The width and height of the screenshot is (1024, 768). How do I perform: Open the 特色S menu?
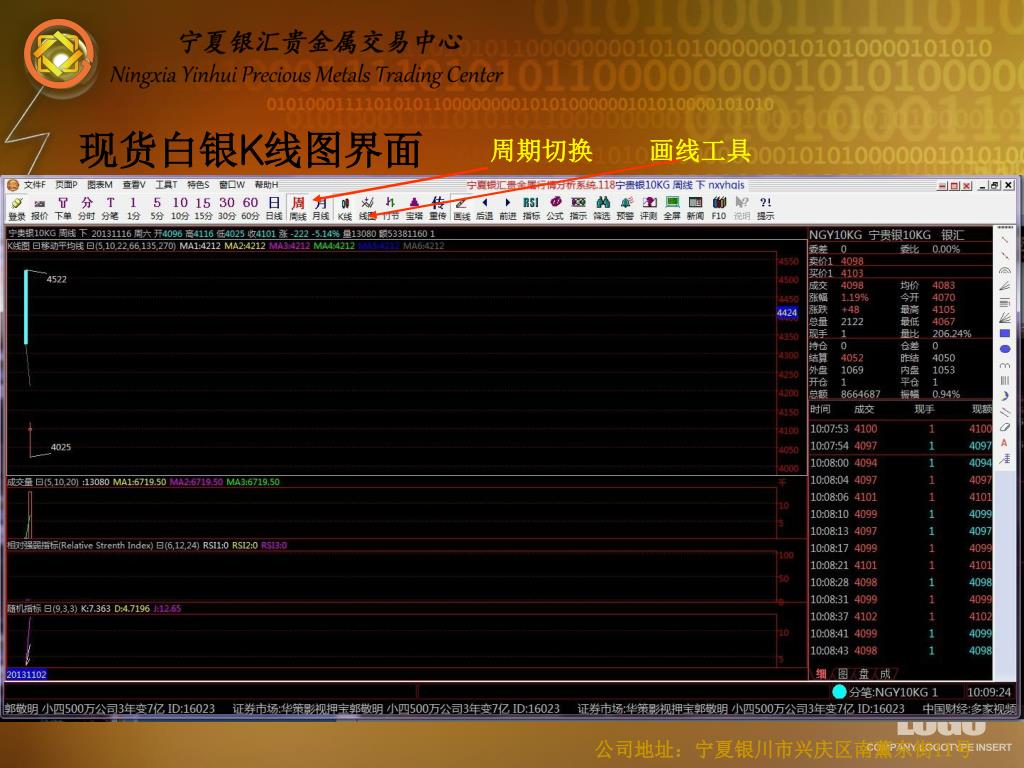(198, 185)
